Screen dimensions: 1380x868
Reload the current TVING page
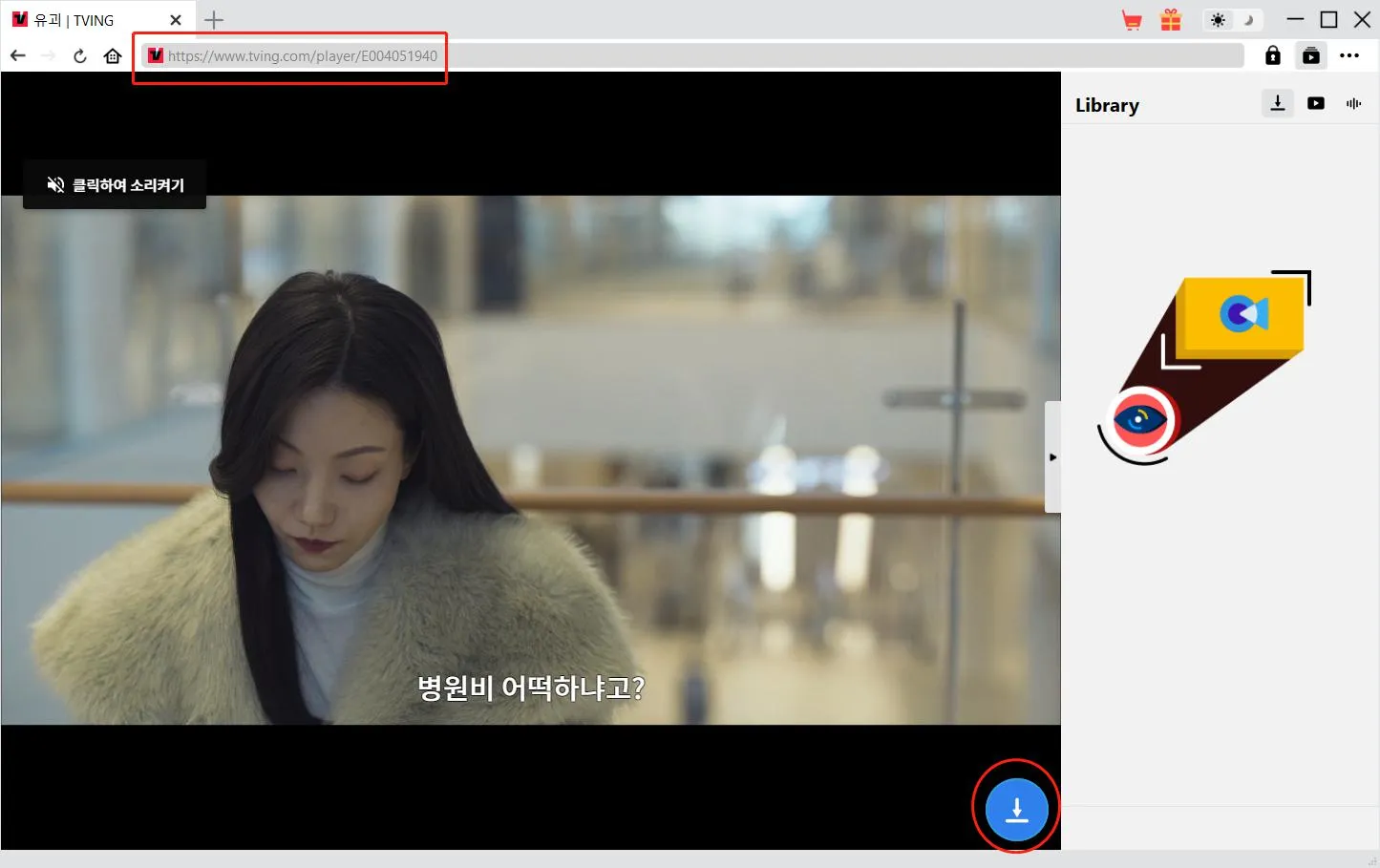click(80, 55)
